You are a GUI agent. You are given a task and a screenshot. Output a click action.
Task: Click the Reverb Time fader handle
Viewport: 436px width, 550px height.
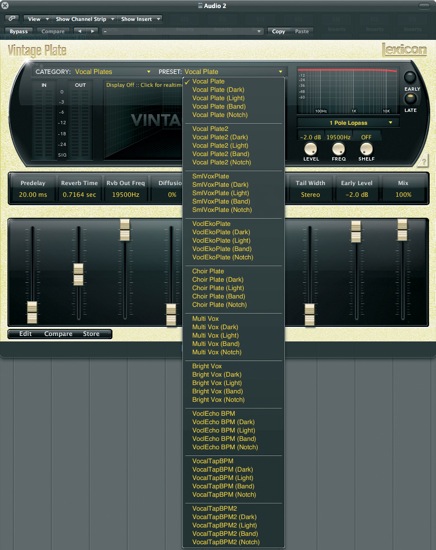click(78, 274)
